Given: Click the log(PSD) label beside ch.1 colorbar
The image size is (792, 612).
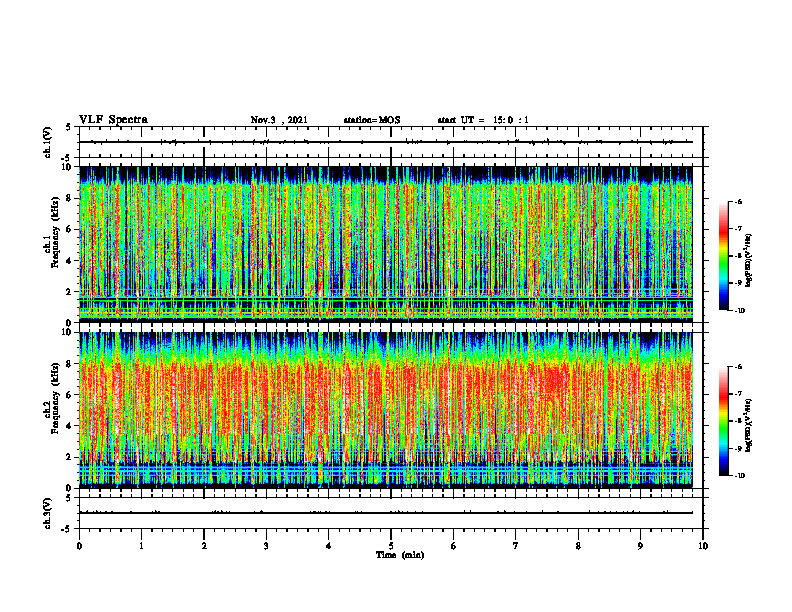Looking at the screenshot, I should pos(749,261).
